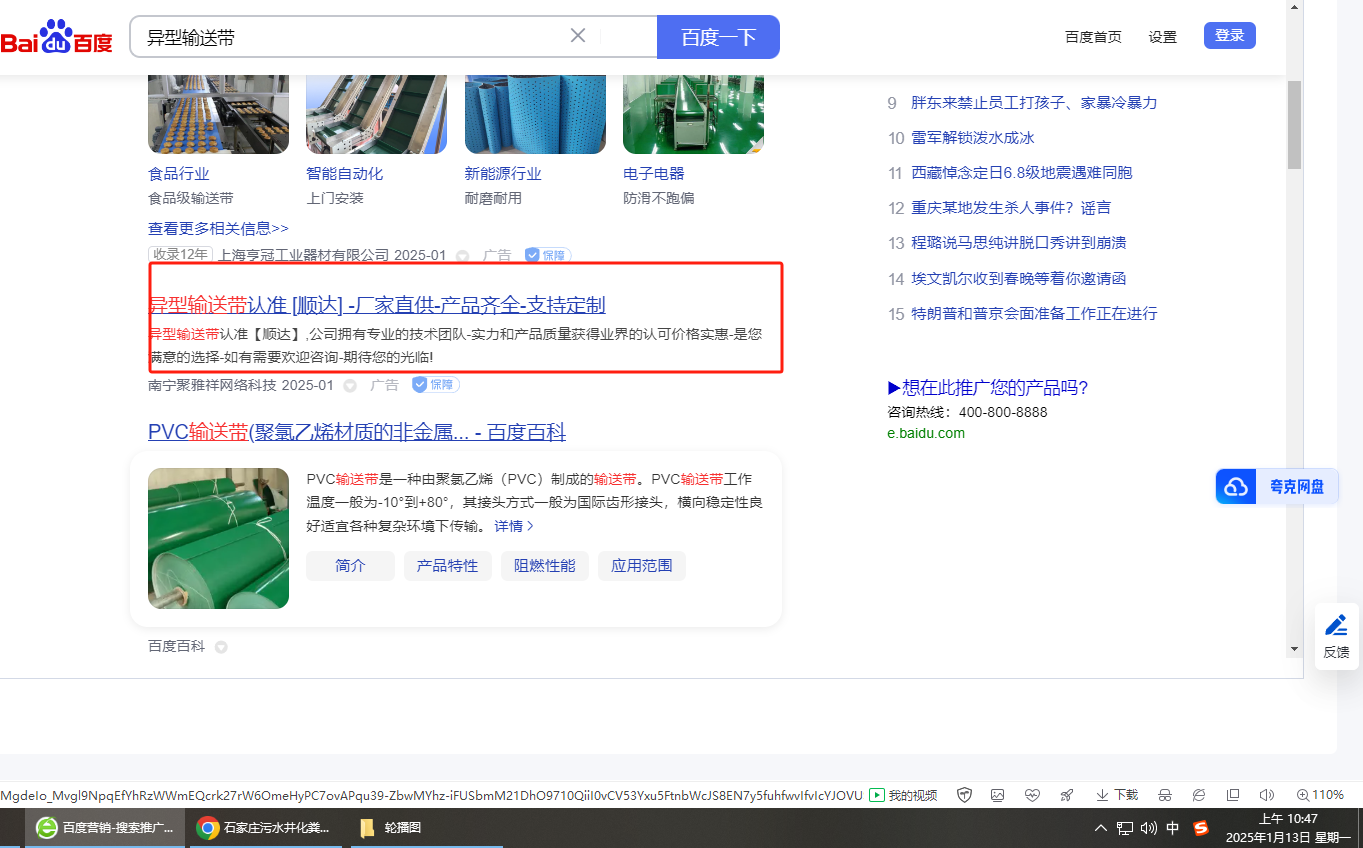This screenshot has height=848, width=1363.
Task: Click 上海亨冠工业器材有限公司 source name
Action: click(304, 255)
